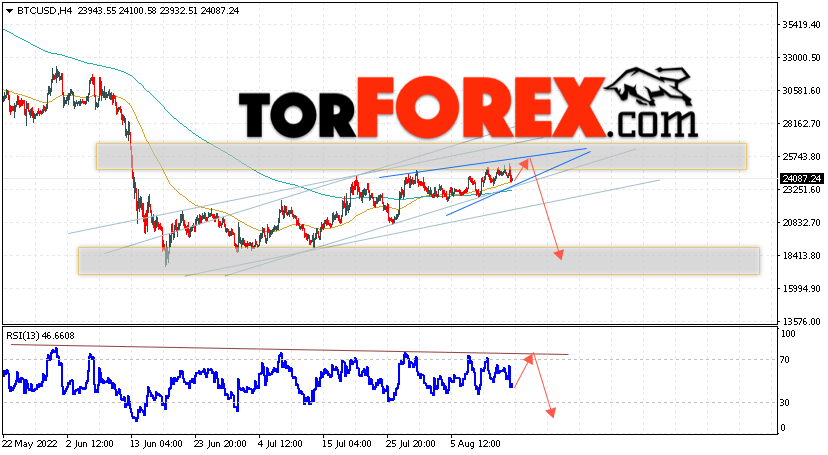Click the close value 24087.24 in the chart header

(220, 11)
